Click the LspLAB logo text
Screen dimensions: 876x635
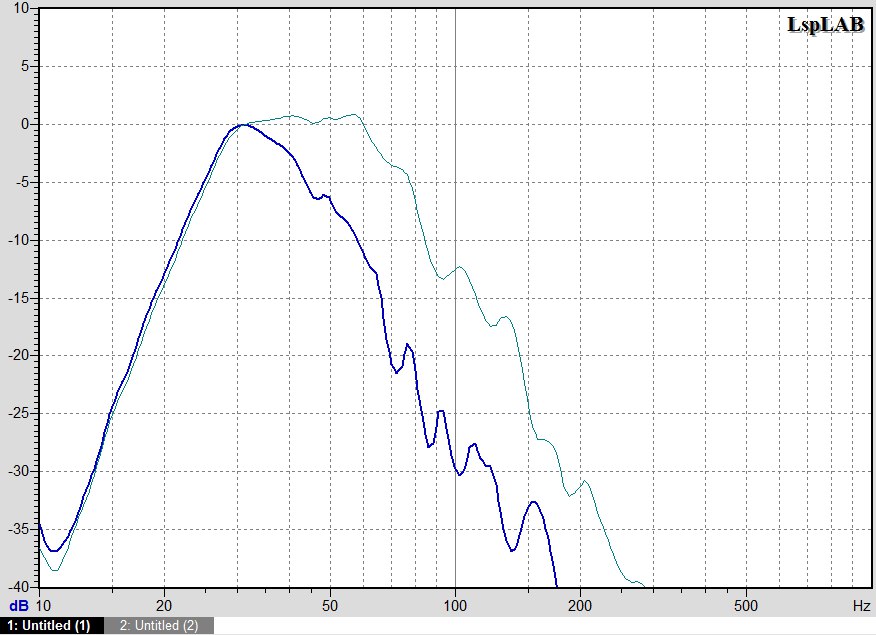(825, 25)
